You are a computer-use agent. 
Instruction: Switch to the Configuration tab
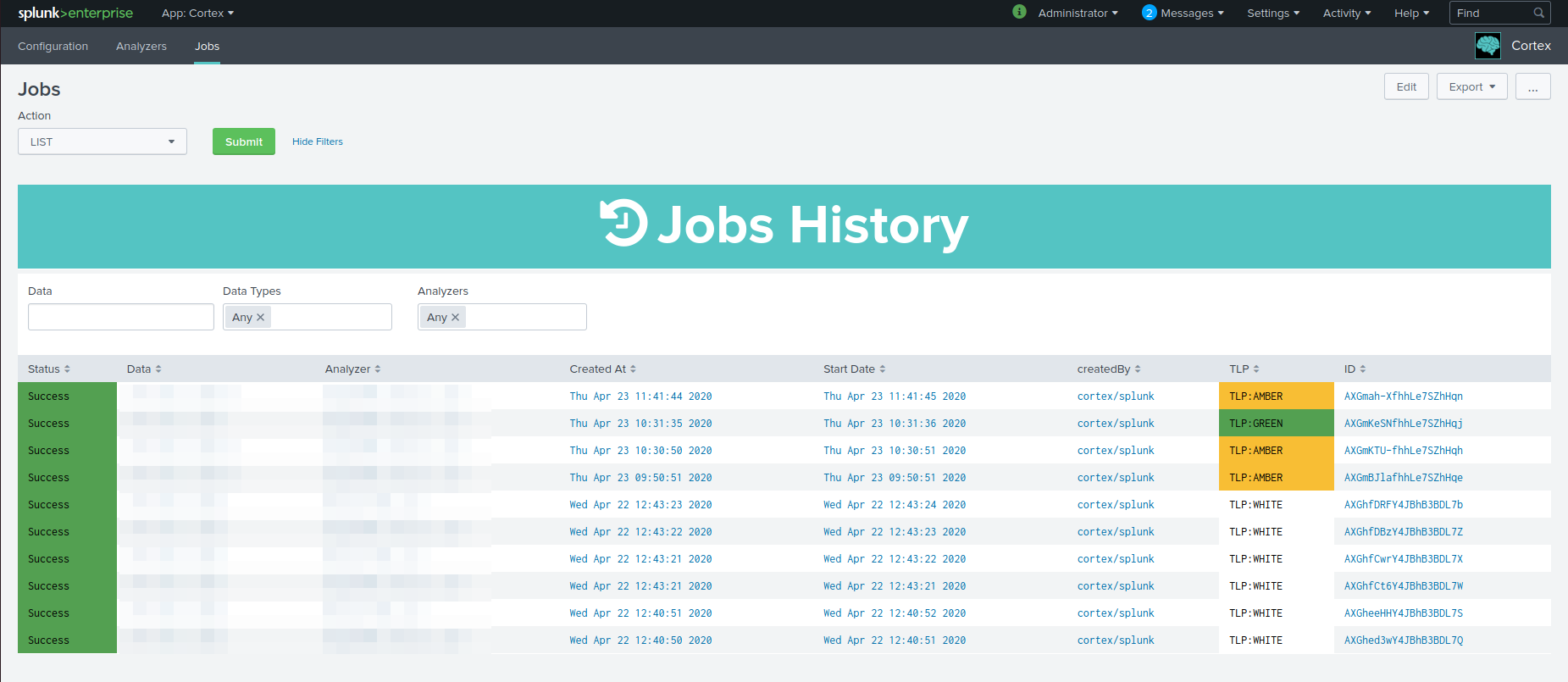click(x=53, y=46)
